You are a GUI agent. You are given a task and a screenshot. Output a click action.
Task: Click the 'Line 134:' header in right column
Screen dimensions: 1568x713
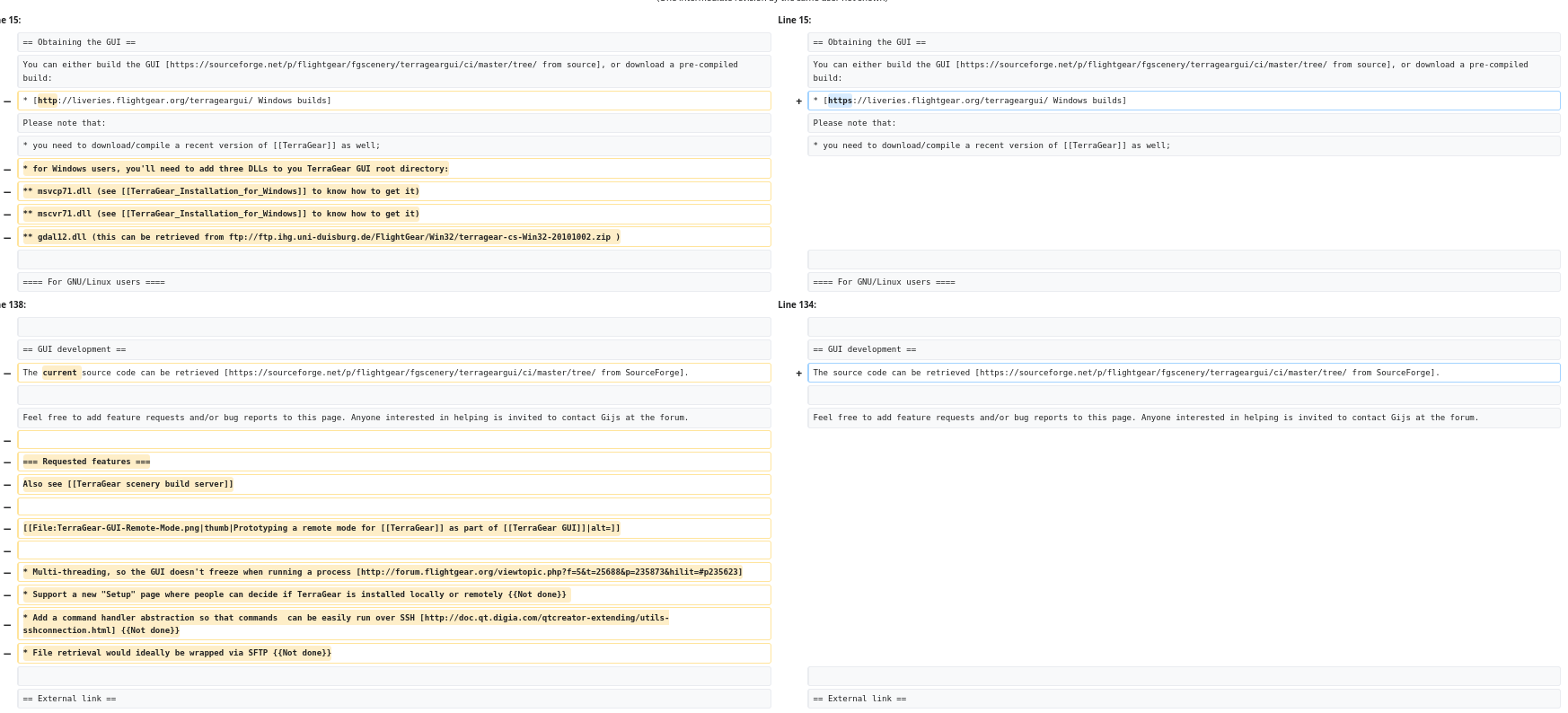[797, 304]
